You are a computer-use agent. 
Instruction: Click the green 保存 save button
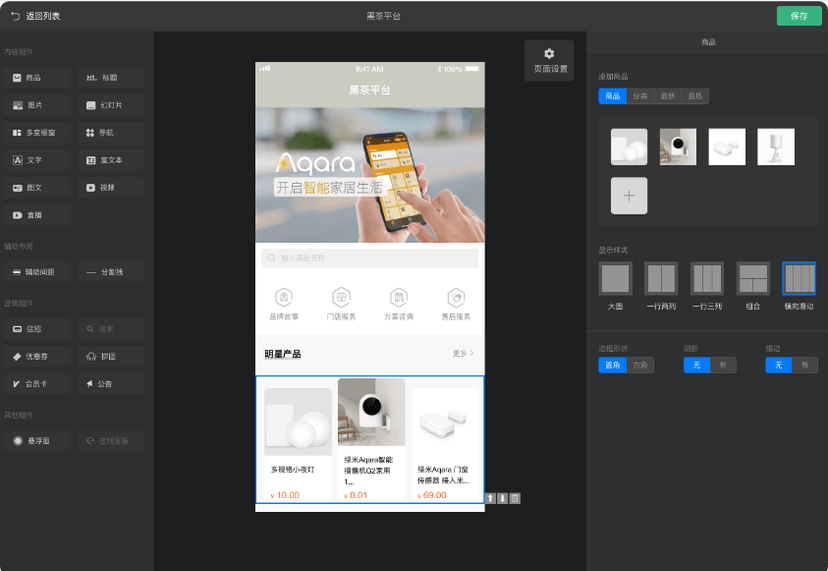[798, 16]
